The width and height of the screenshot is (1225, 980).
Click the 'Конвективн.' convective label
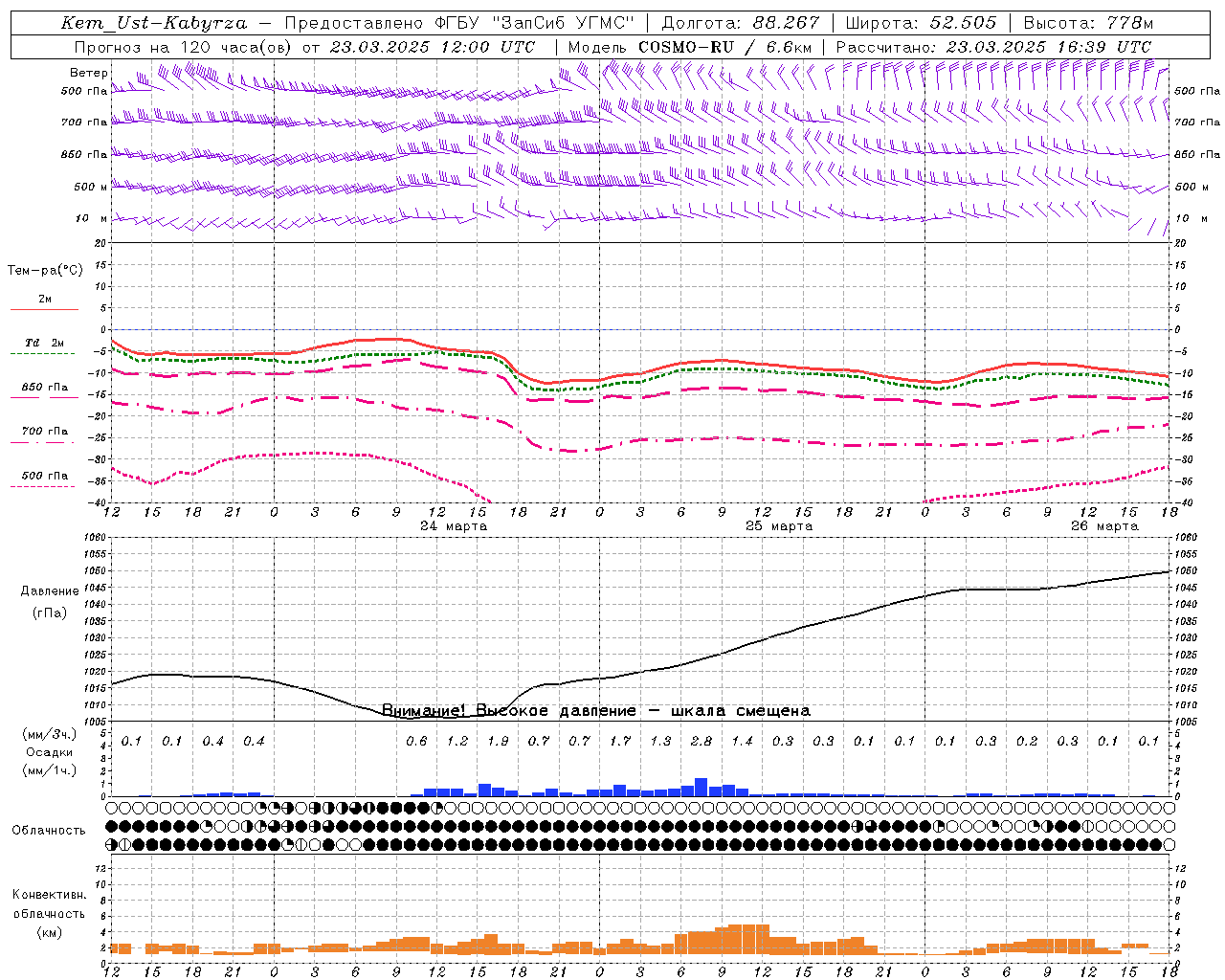click(x=50, y=895)
